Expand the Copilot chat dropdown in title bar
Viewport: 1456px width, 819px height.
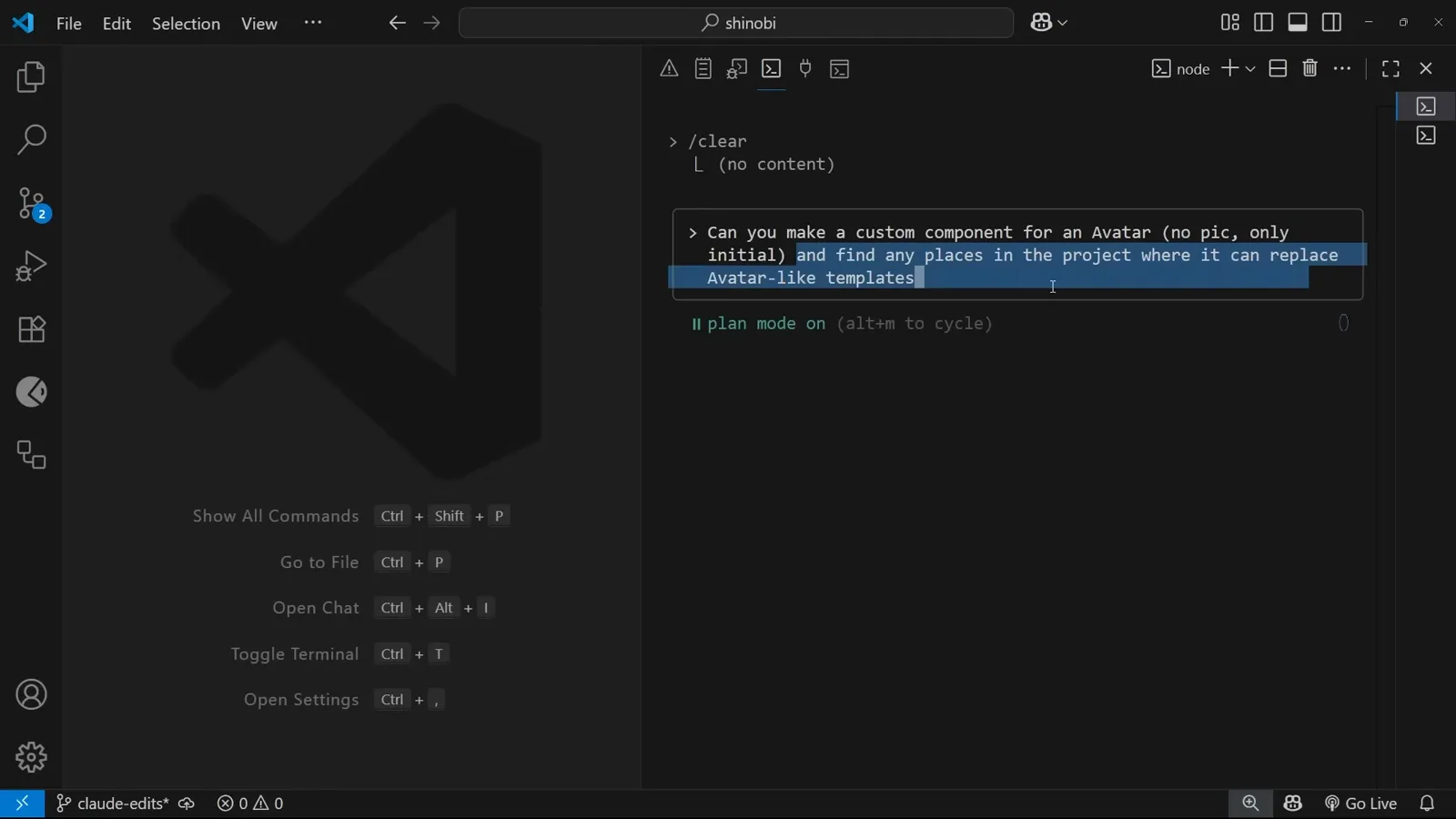(1063, 24)
